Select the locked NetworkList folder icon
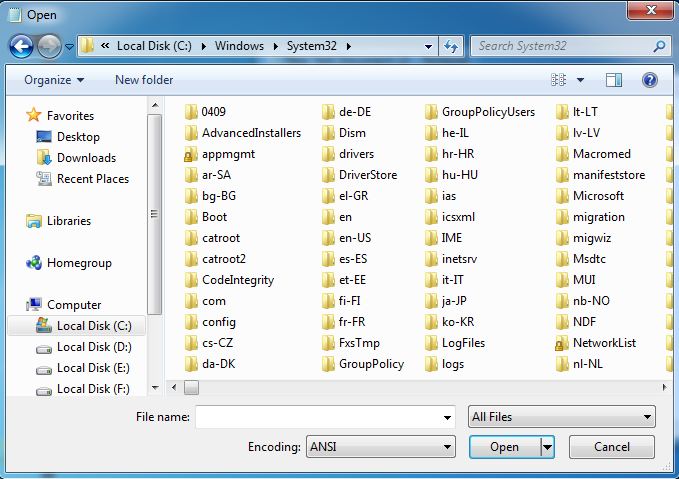The image size is (679, 479). coord(562,343)
